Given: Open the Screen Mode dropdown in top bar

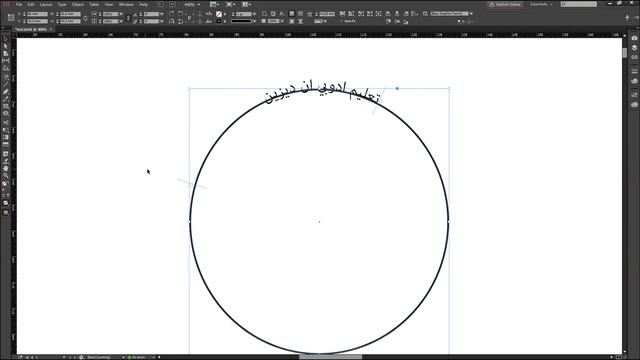Looking at the screenshot, I should point(231,4).
